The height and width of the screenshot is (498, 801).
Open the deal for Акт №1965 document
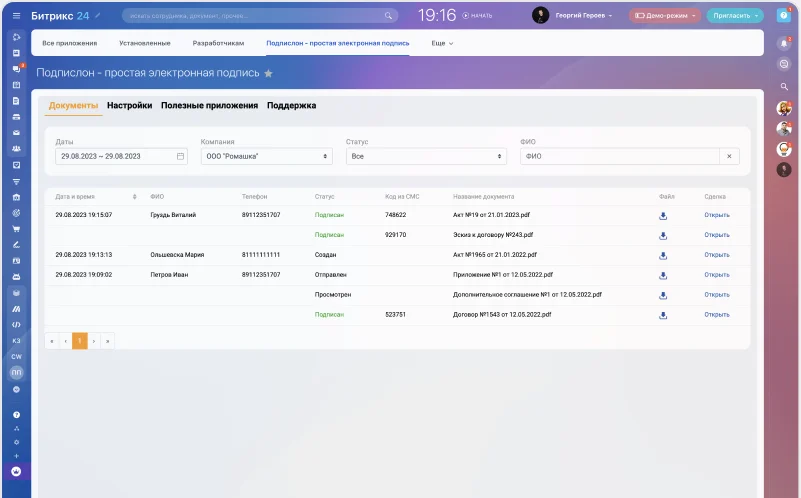coord(717,255)
